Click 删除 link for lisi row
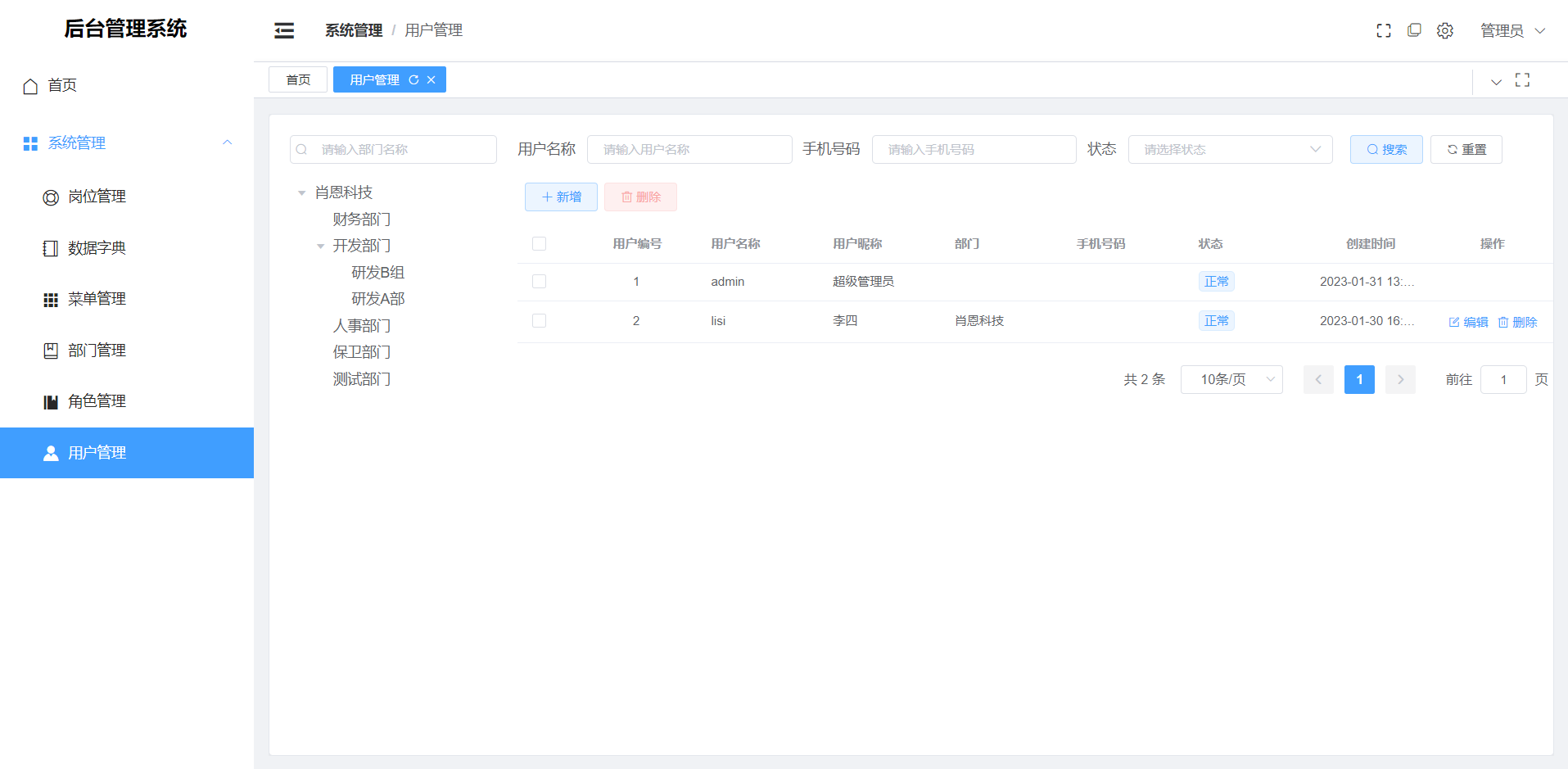The width and height of the screenshot is (1568, 769). coord(1517,322)
